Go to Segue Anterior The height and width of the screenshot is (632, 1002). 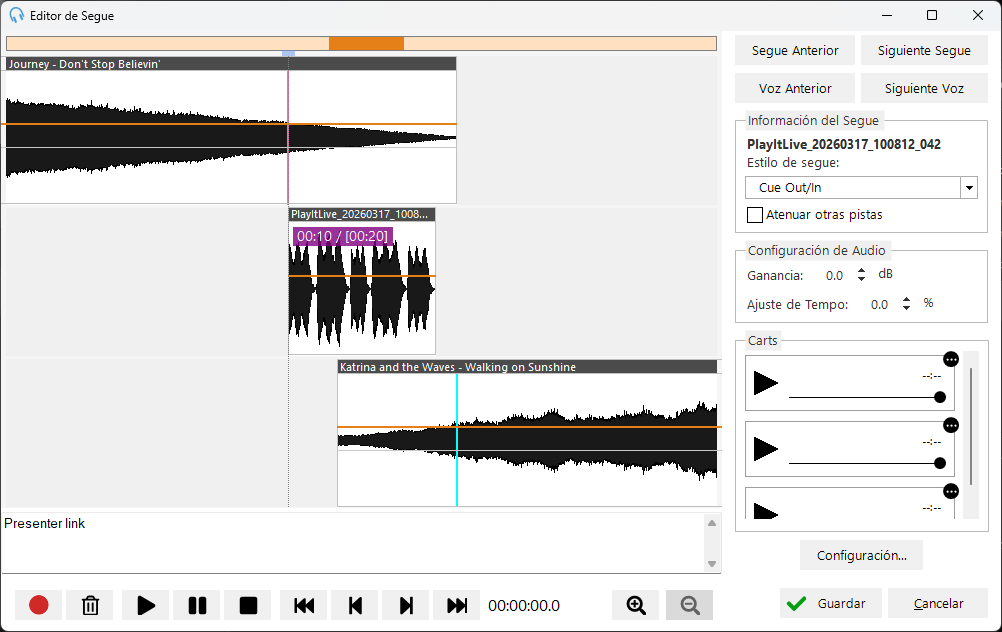pos(795,50)
